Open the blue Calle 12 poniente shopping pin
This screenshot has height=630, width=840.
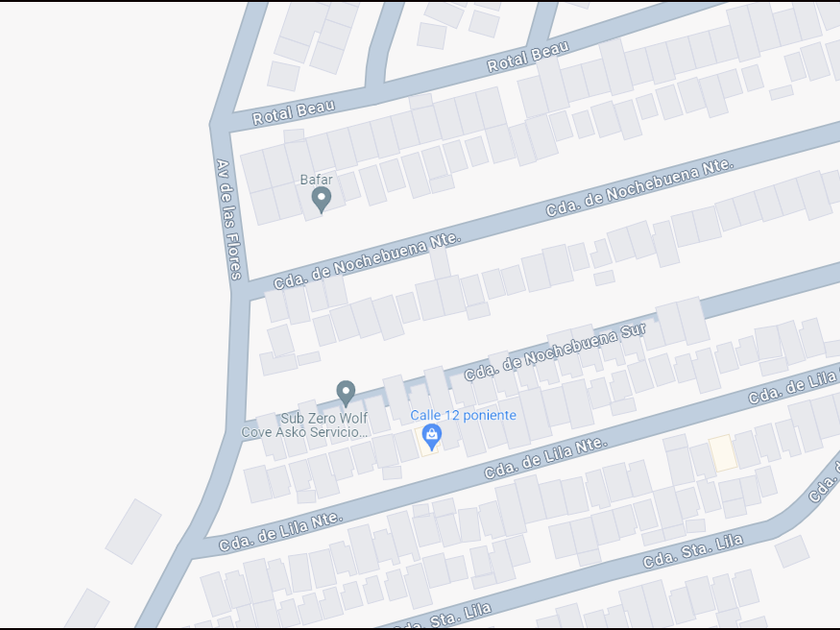(432, 437)
